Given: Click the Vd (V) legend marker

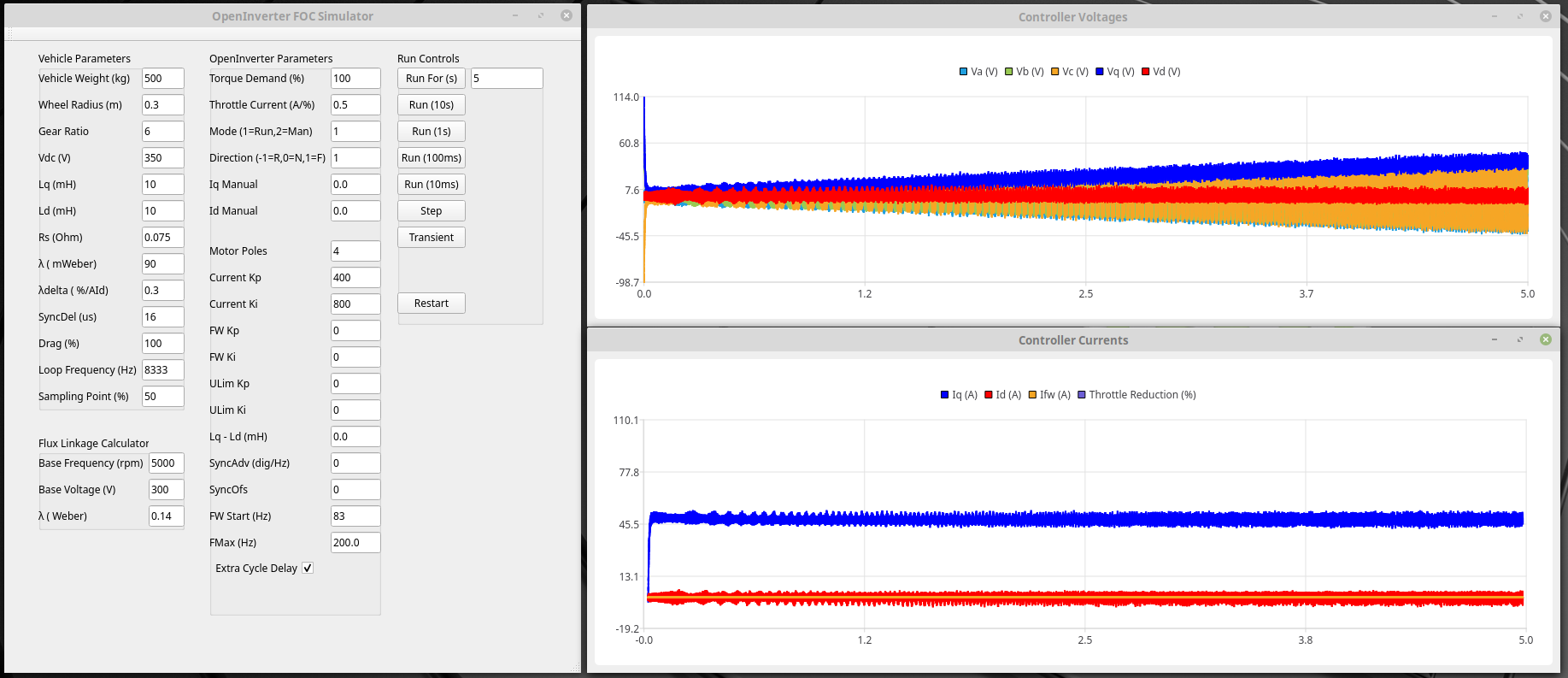Looking at the screenshot, I should (x=1146, y=72).
